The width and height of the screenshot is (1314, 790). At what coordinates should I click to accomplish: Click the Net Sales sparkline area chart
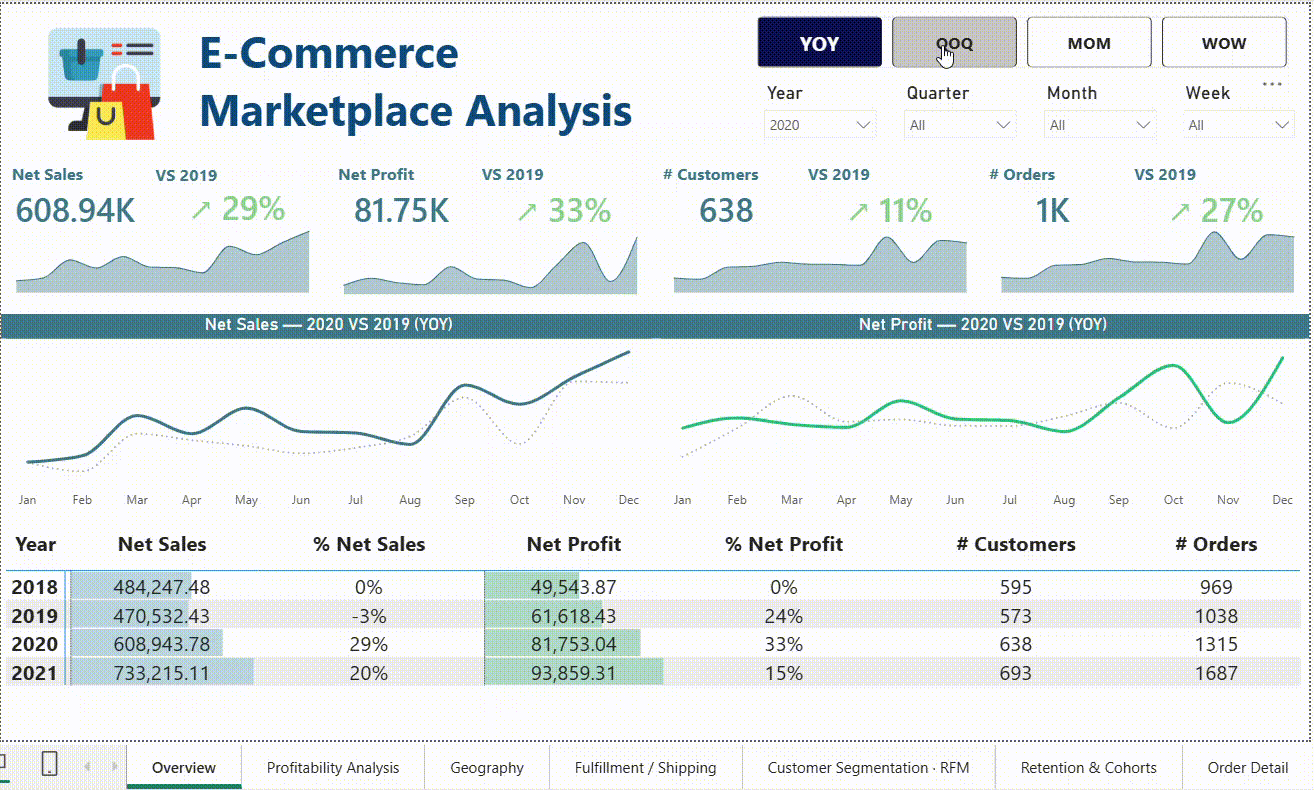(x=162, y=263)
